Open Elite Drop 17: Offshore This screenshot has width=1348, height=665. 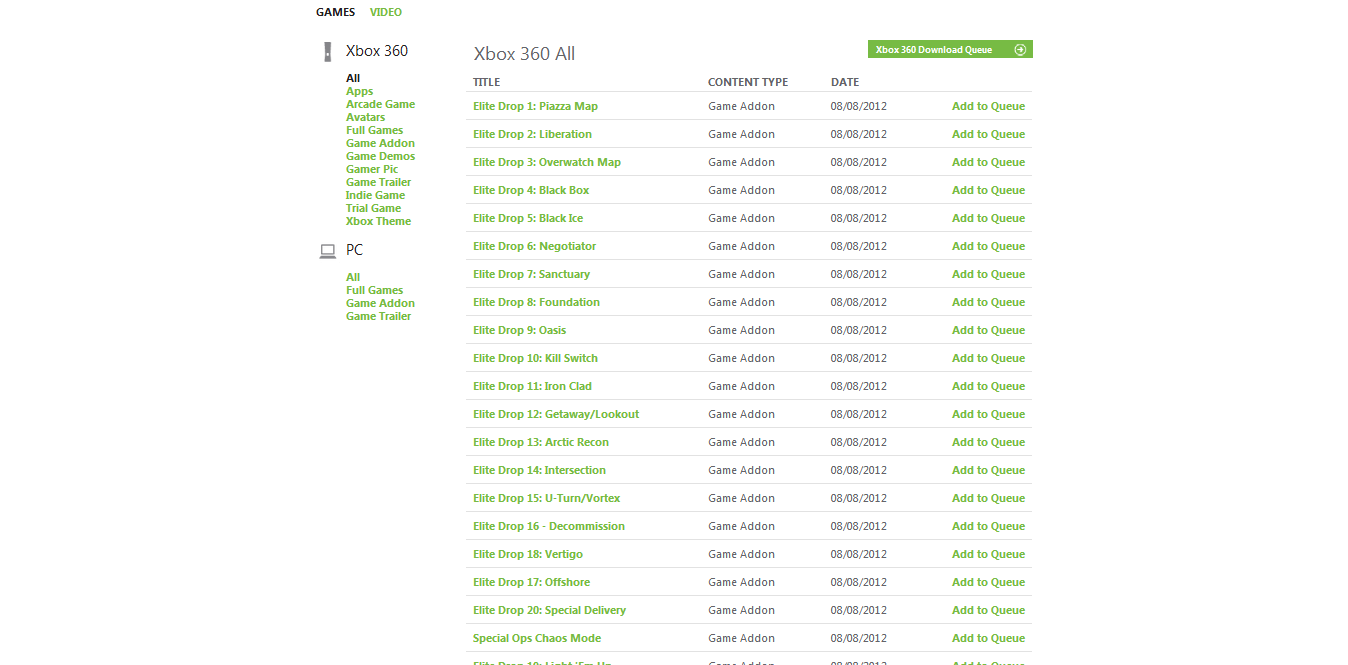[531, 582]
